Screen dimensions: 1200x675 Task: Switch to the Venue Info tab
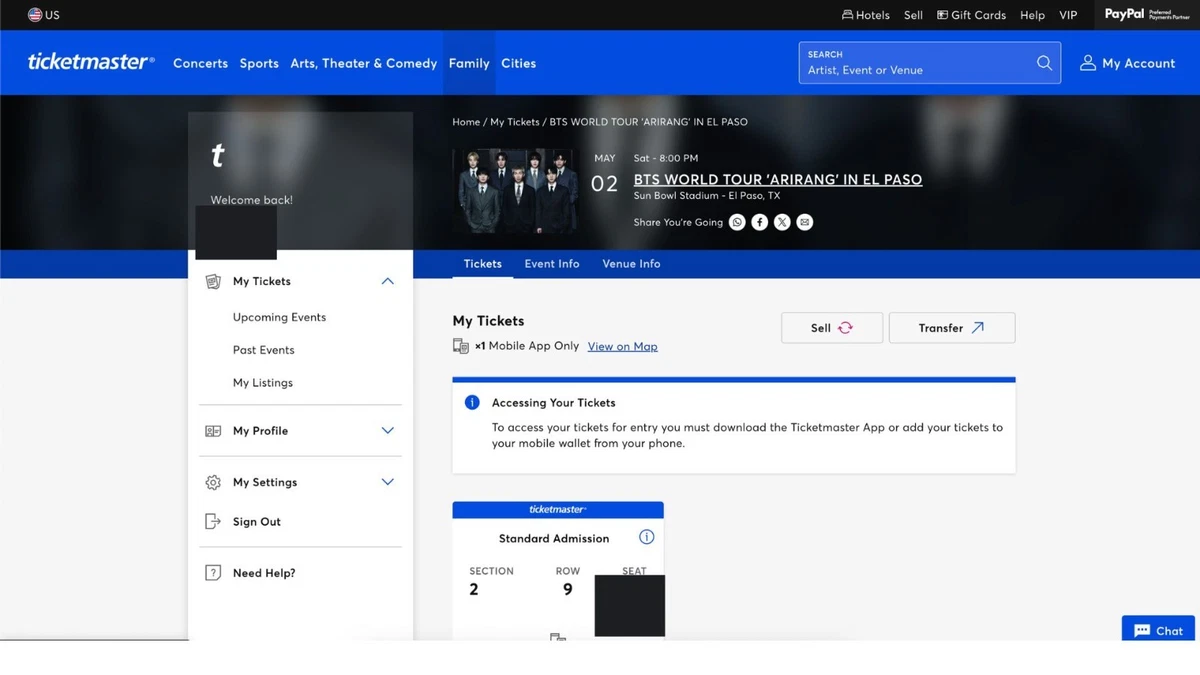[631, 264]
